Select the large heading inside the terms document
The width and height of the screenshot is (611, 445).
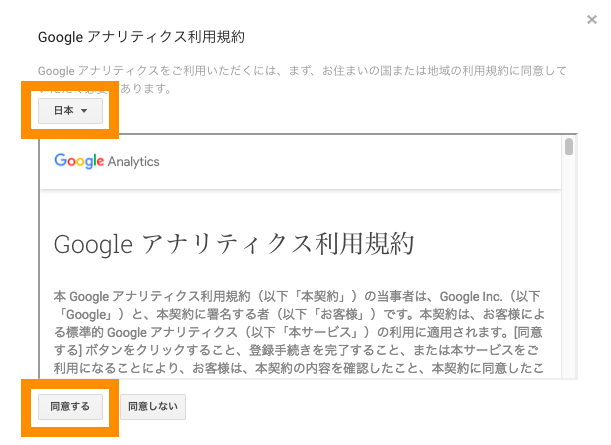233,244
